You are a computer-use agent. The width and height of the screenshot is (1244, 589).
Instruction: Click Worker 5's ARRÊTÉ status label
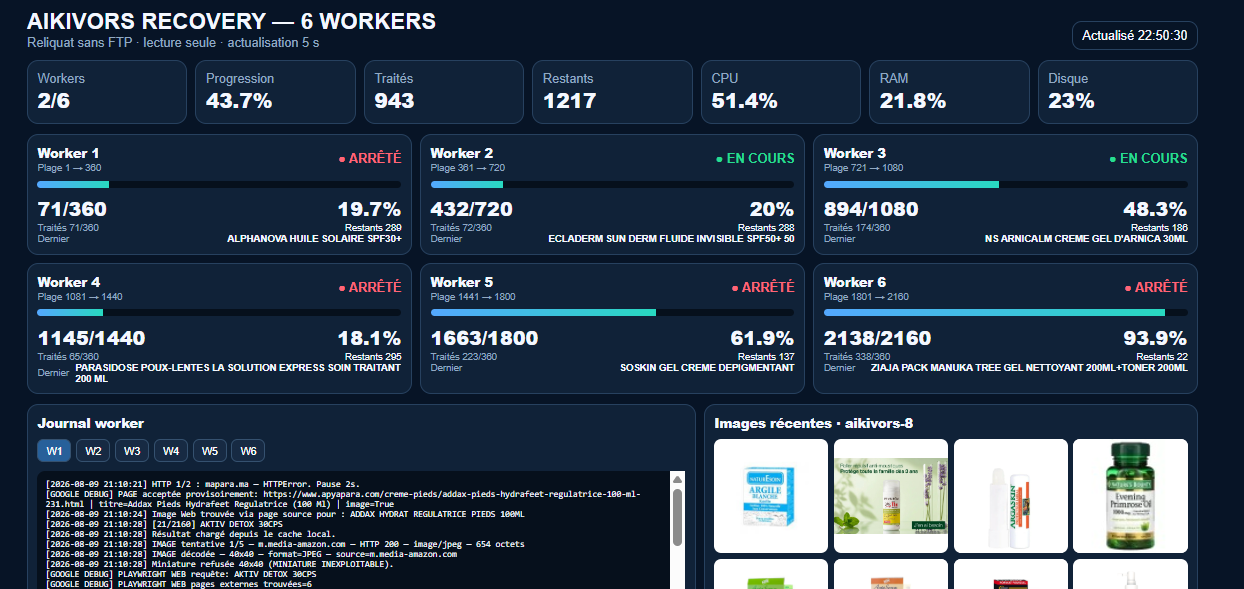coord(763,287)
